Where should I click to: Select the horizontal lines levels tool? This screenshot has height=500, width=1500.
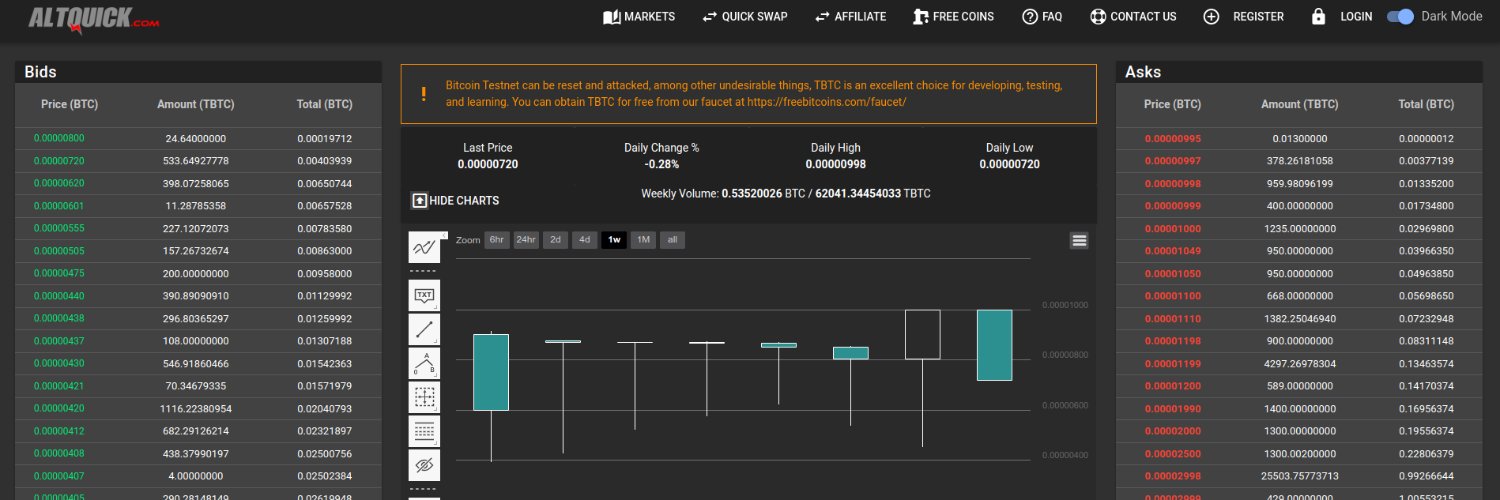pos(424,431)
